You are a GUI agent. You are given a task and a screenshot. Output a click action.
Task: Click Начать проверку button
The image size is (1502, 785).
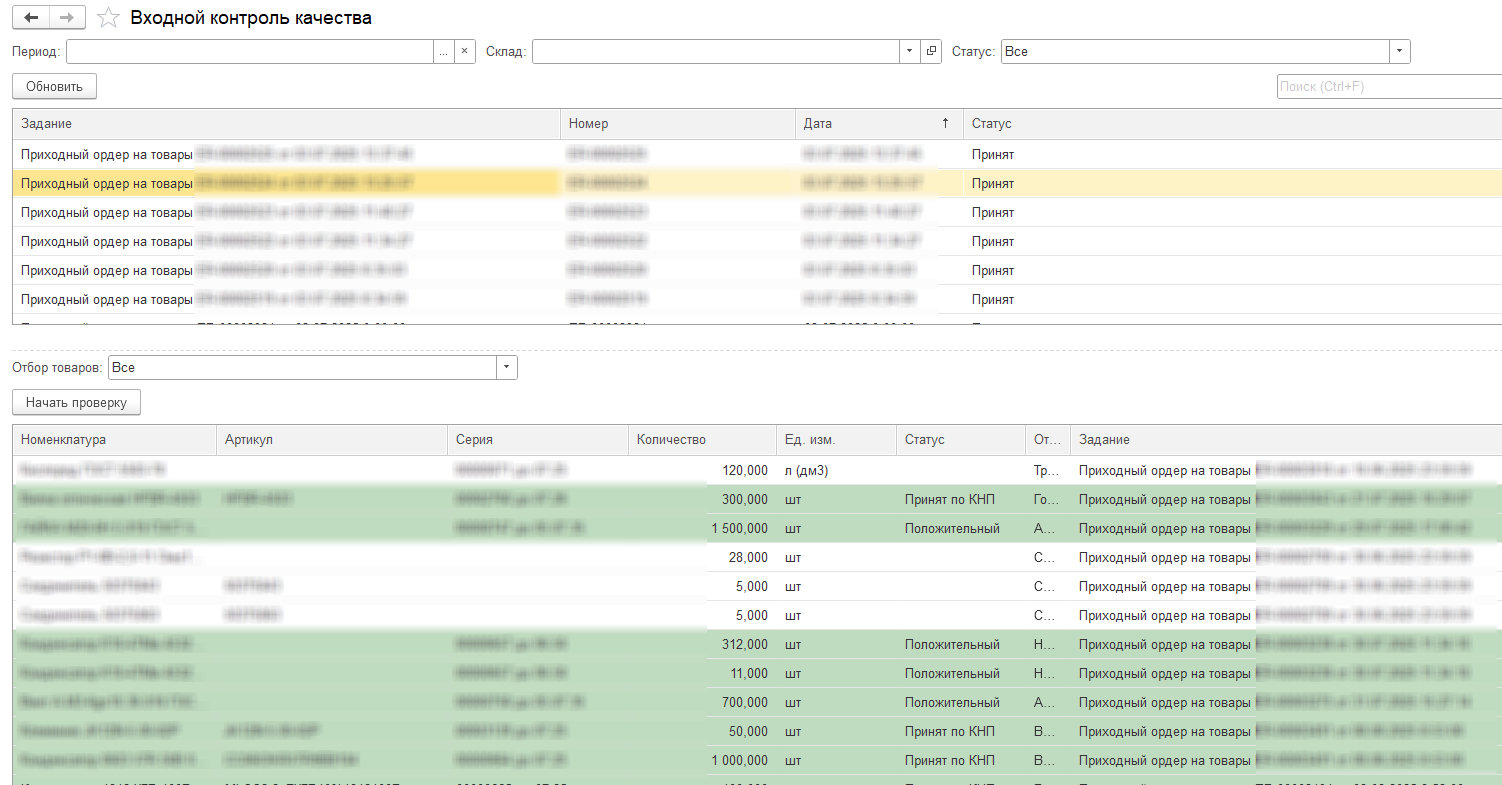77,402
